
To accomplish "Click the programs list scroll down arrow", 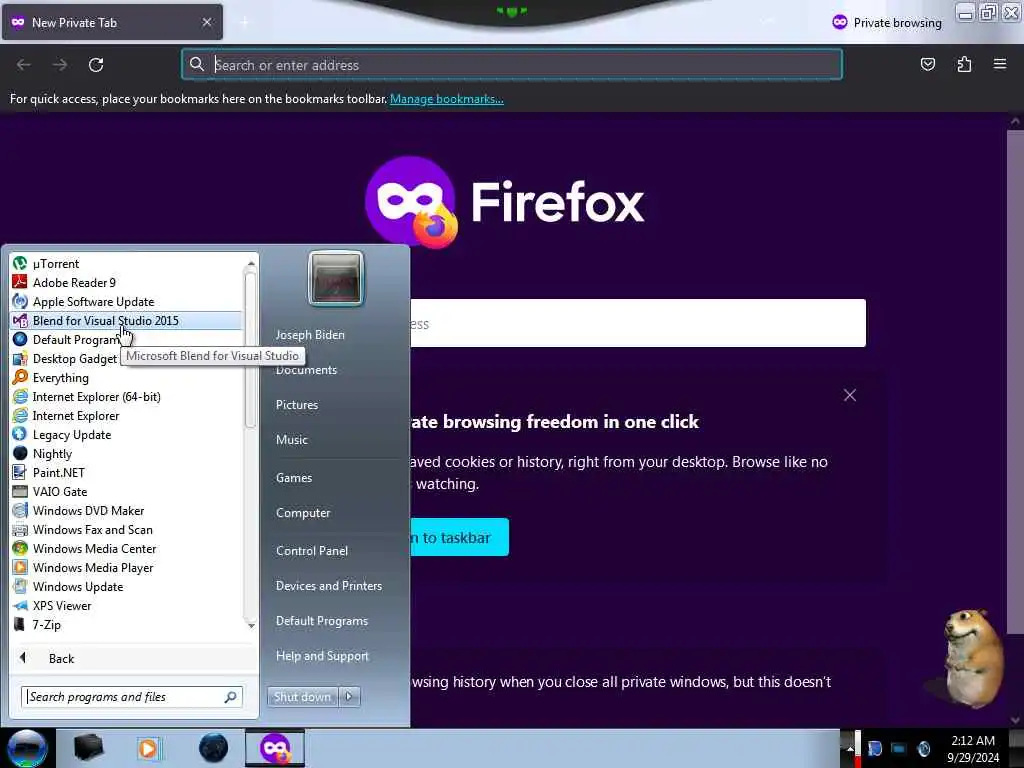I will tap(251, 625).
